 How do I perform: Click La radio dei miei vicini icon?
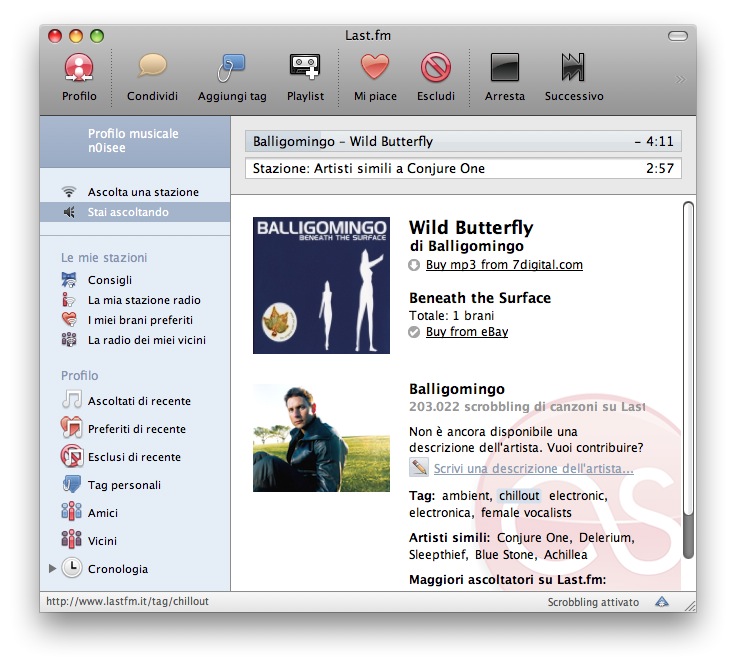click(69, 339)
